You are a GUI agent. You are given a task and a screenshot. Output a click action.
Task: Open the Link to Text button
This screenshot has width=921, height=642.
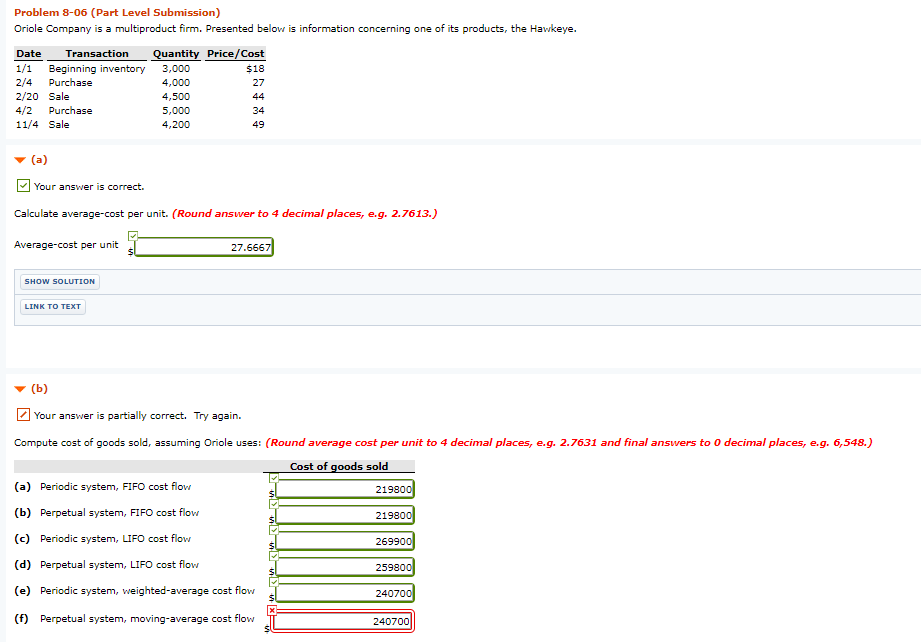[x=53, y=307]
